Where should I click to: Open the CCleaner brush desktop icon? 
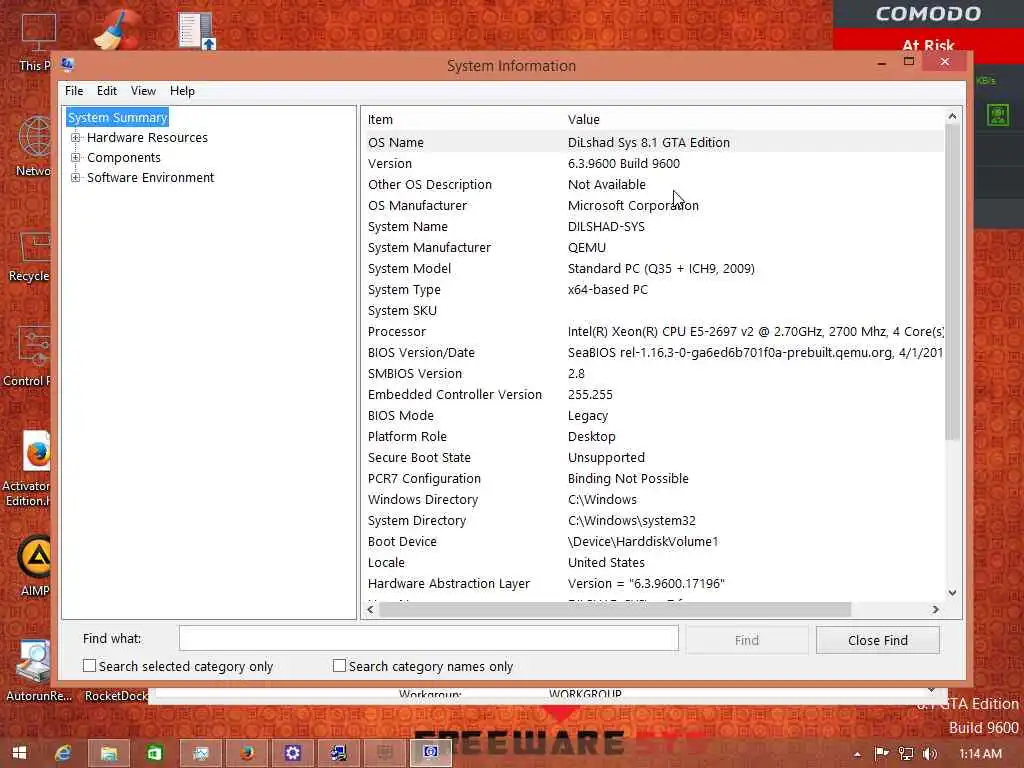coord(118,30)
